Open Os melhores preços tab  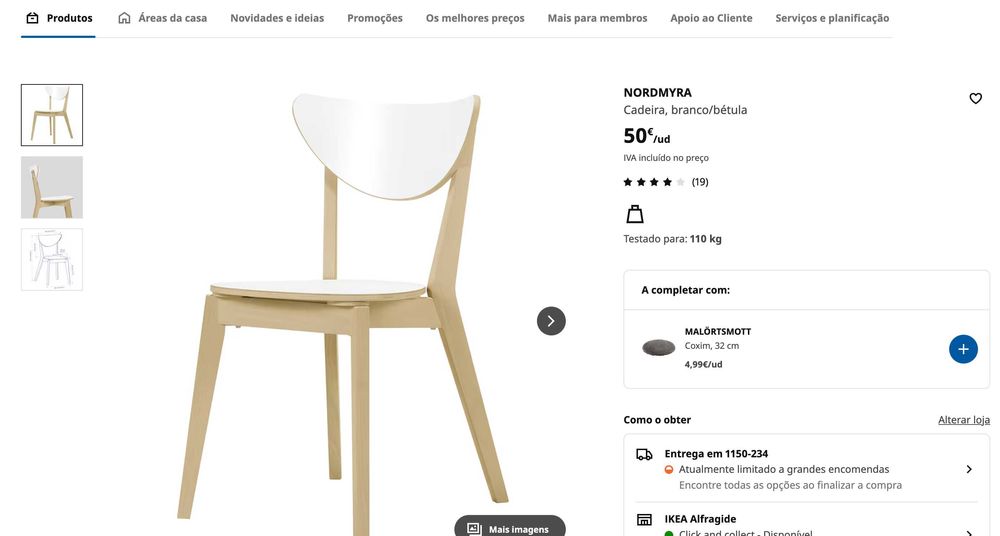pyautogui.click(x=475, y=18)
